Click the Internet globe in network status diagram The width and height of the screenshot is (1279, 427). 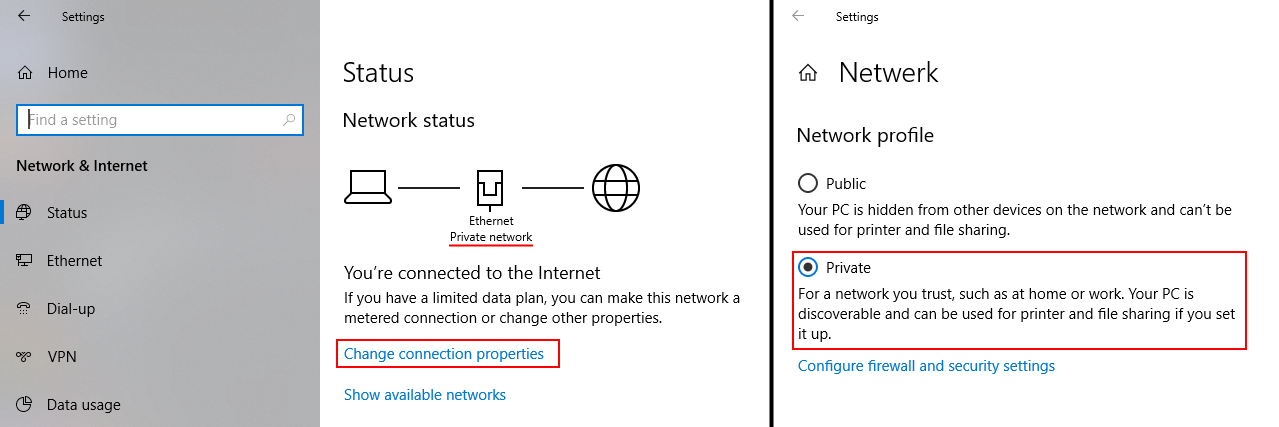[616, 187]
